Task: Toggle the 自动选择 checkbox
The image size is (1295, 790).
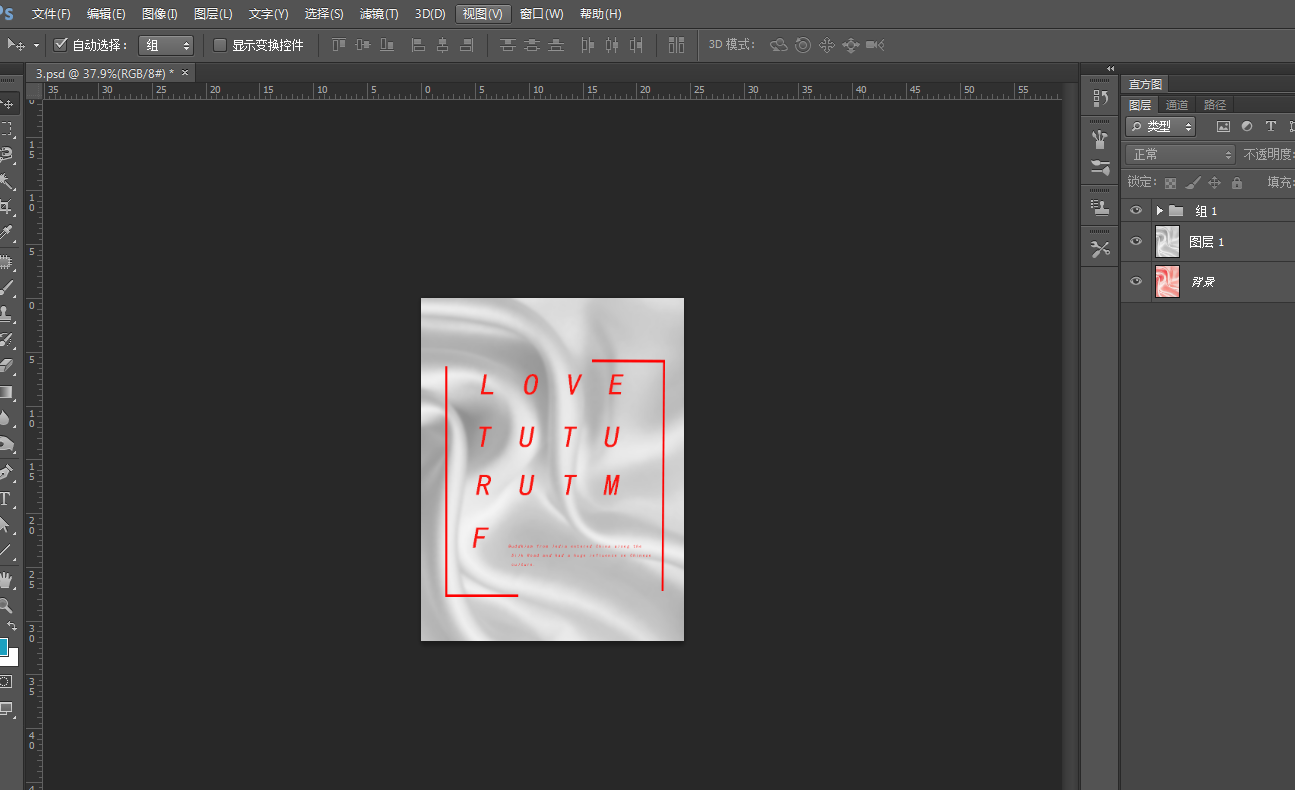Action: coord(60,45)
